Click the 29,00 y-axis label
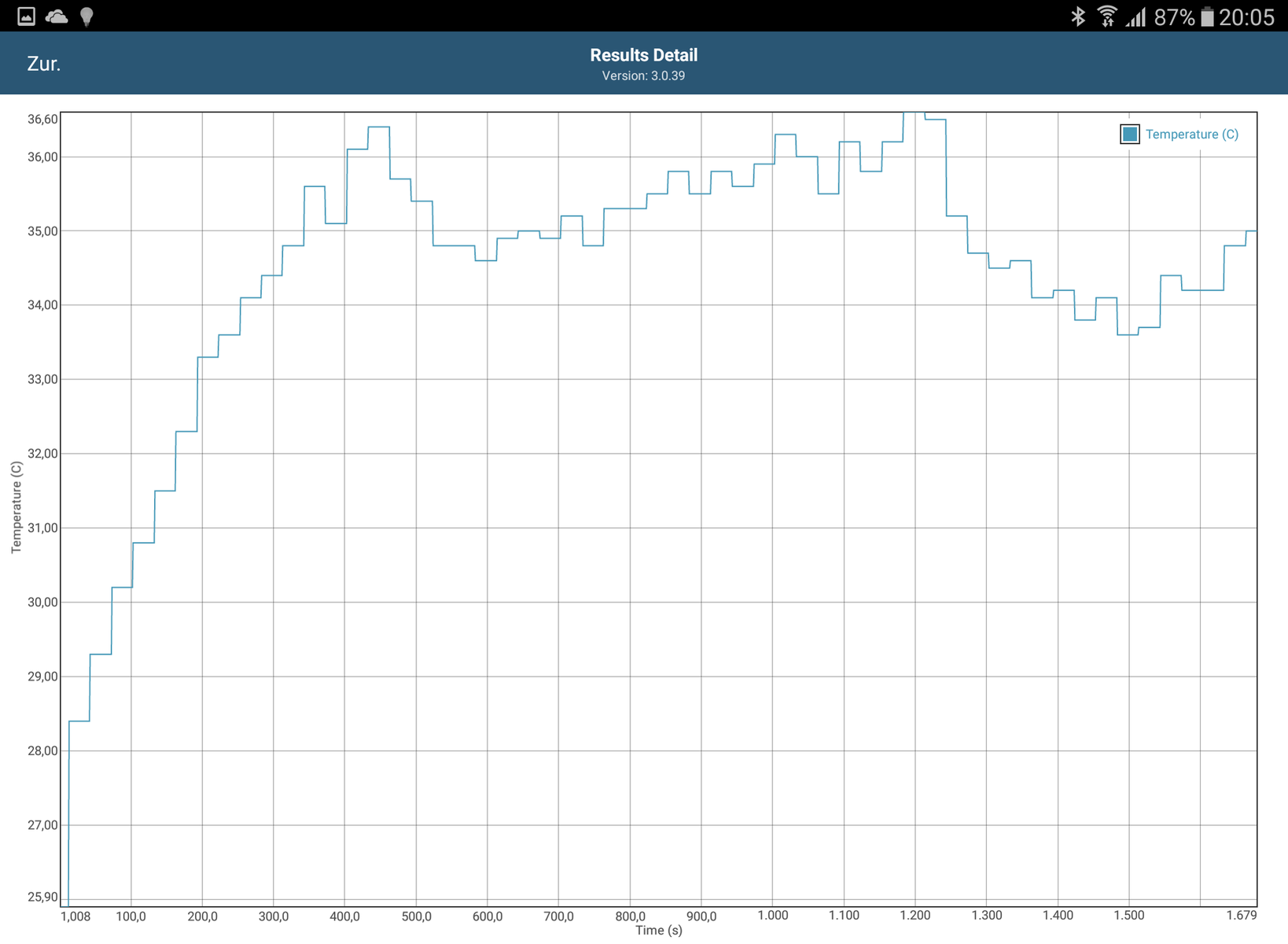 click(x=42, y=677)
